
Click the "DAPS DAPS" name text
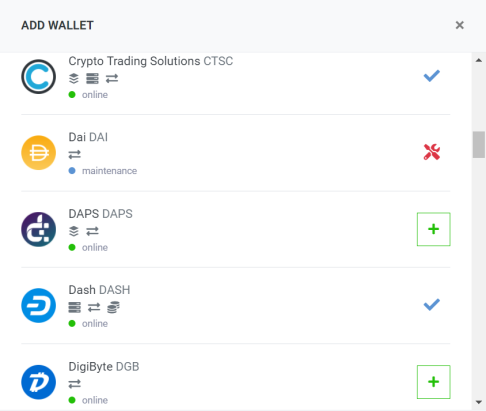pyautogui.click(x=100, y=214)
